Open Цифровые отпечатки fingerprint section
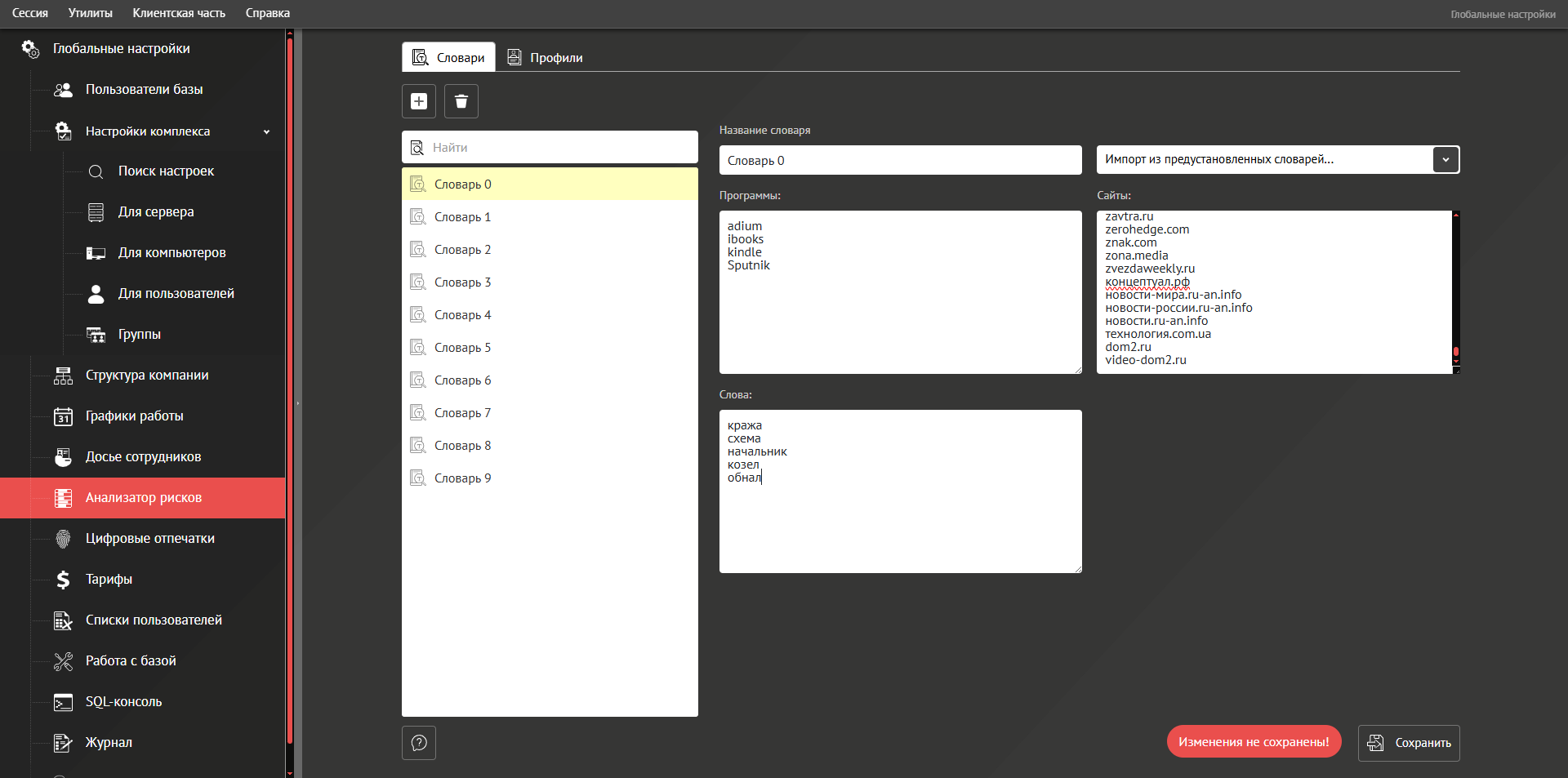The image size is (1568, 778). click(x=149, y=539)
